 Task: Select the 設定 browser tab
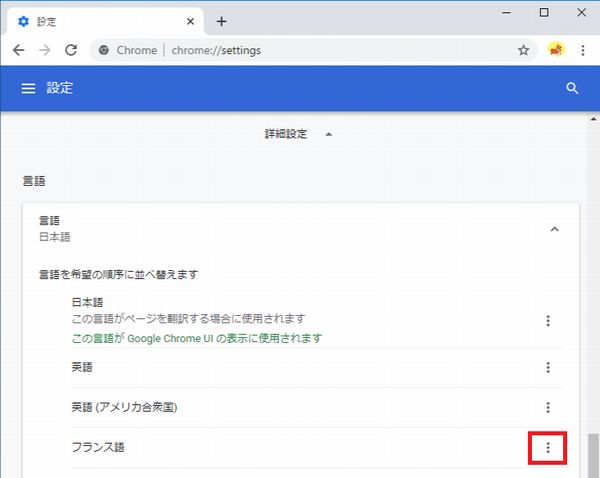[x=105, y=21]
